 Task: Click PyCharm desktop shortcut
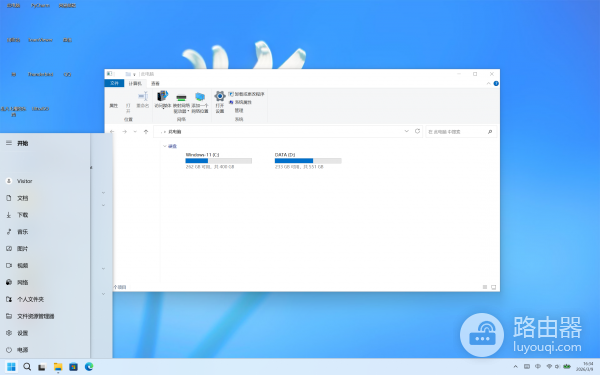(40, 6)
